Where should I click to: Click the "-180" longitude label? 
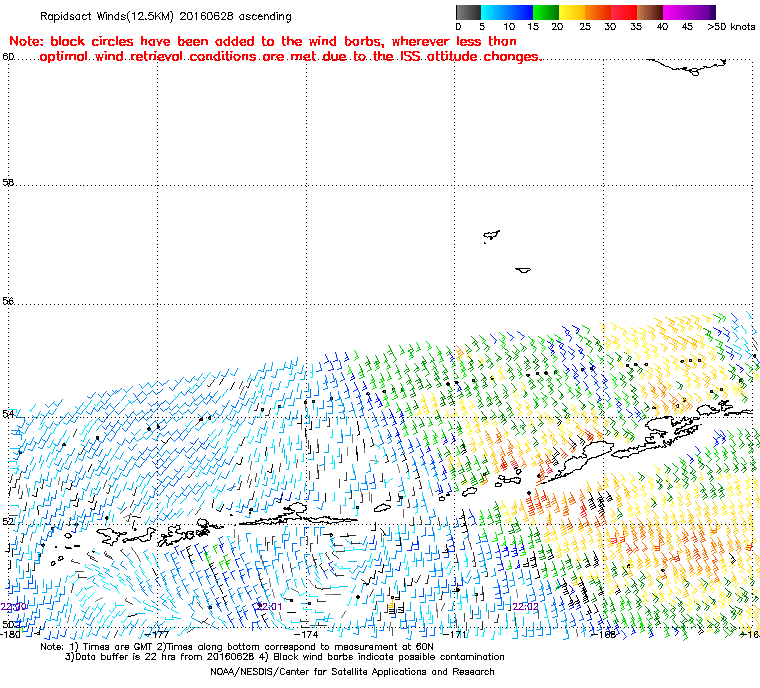point(11,634)
